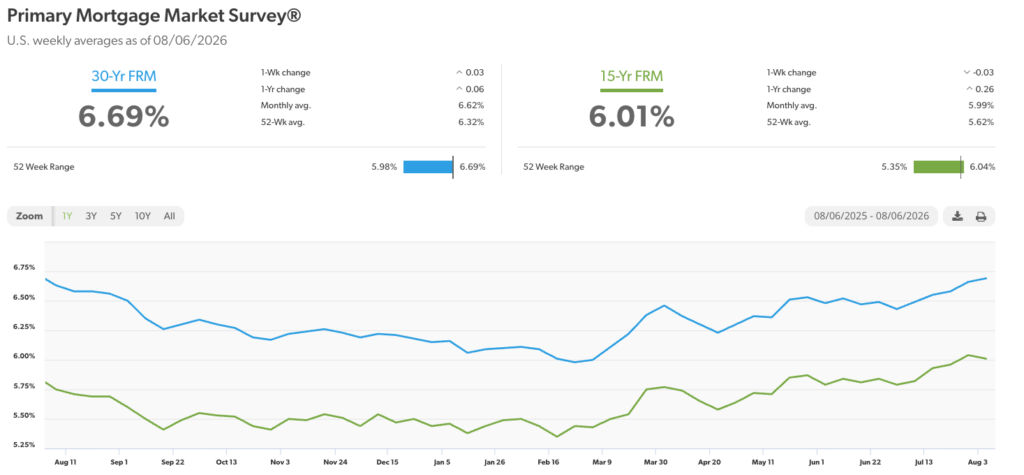Click the 30-Yr 1-Wk change value 0.03
Image resolution: width=1024 pixels, height=475 pixels.
(x=475, y=73)
